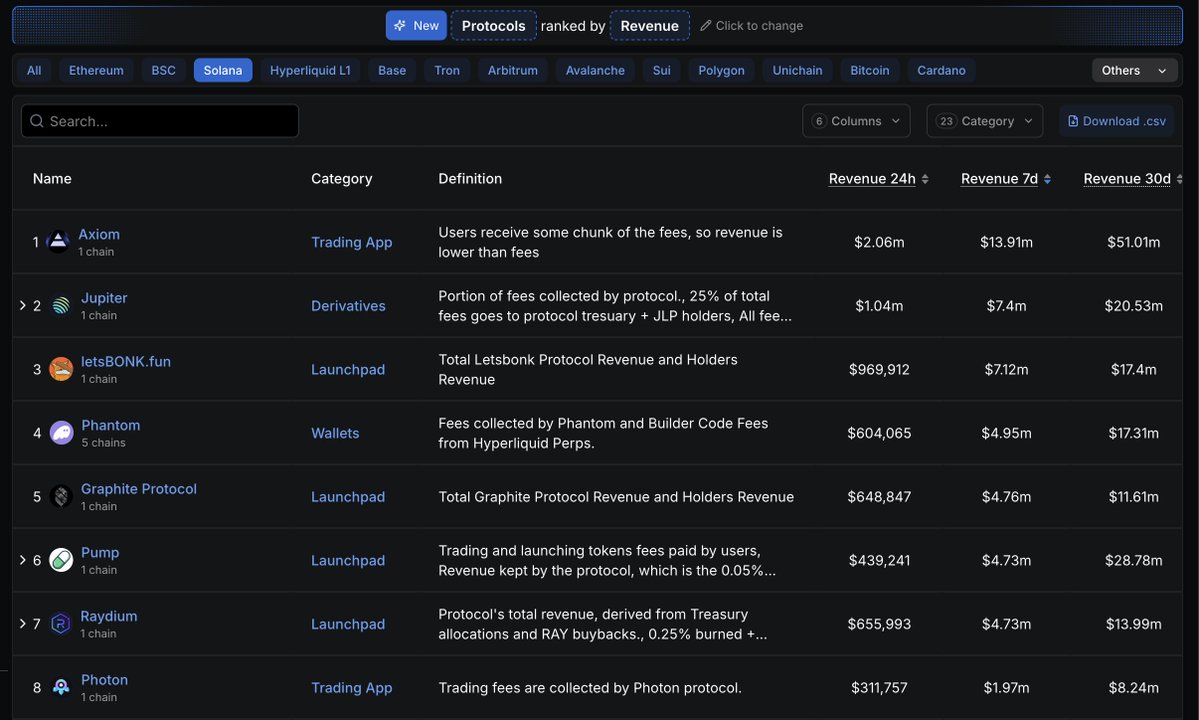This screenshot has width=1199, height=720.
Task: Click the Phantom ghost logo icon
Action: [x=61, y=433]
